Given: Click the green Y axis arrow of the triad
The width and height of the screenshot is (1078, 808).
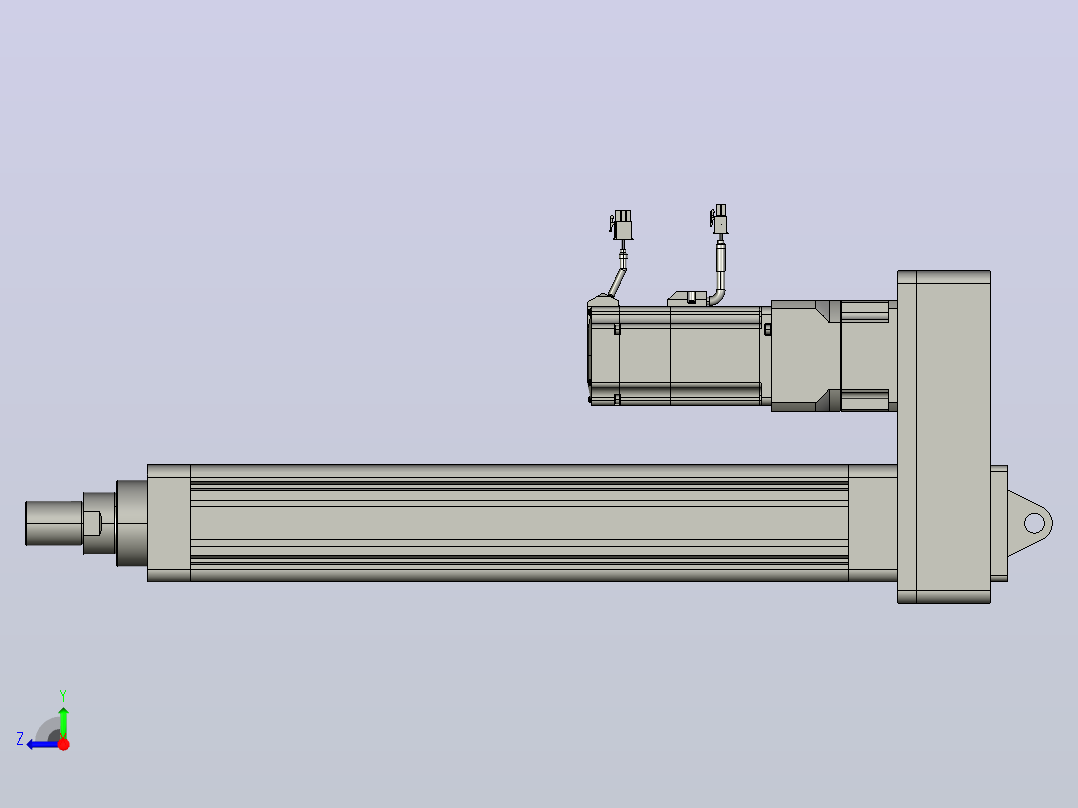Looking at the screenshot, I should click(x=63, y=722).
